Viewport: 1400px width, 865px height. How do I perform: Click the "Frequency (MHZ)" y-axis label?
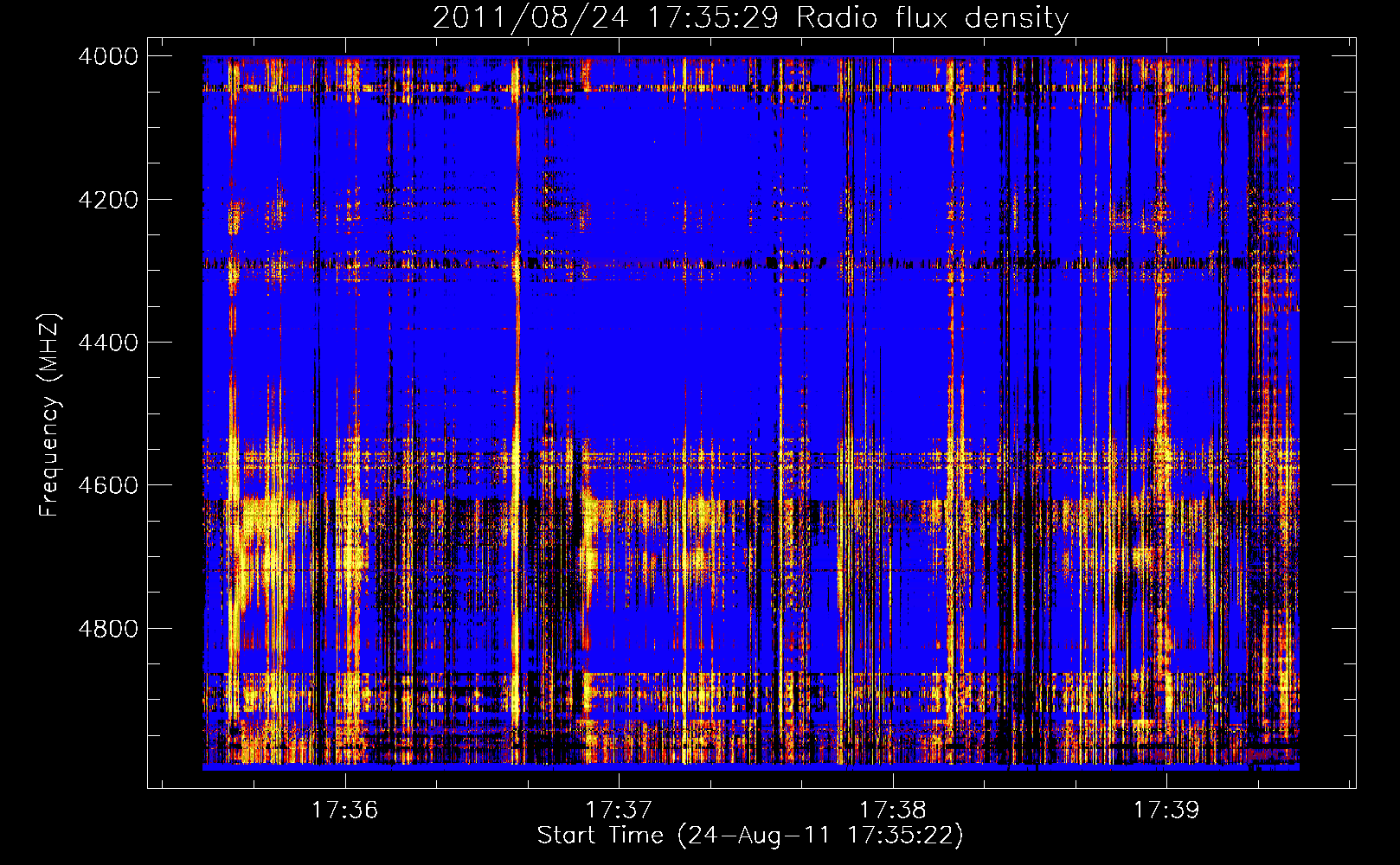(49, 415)
